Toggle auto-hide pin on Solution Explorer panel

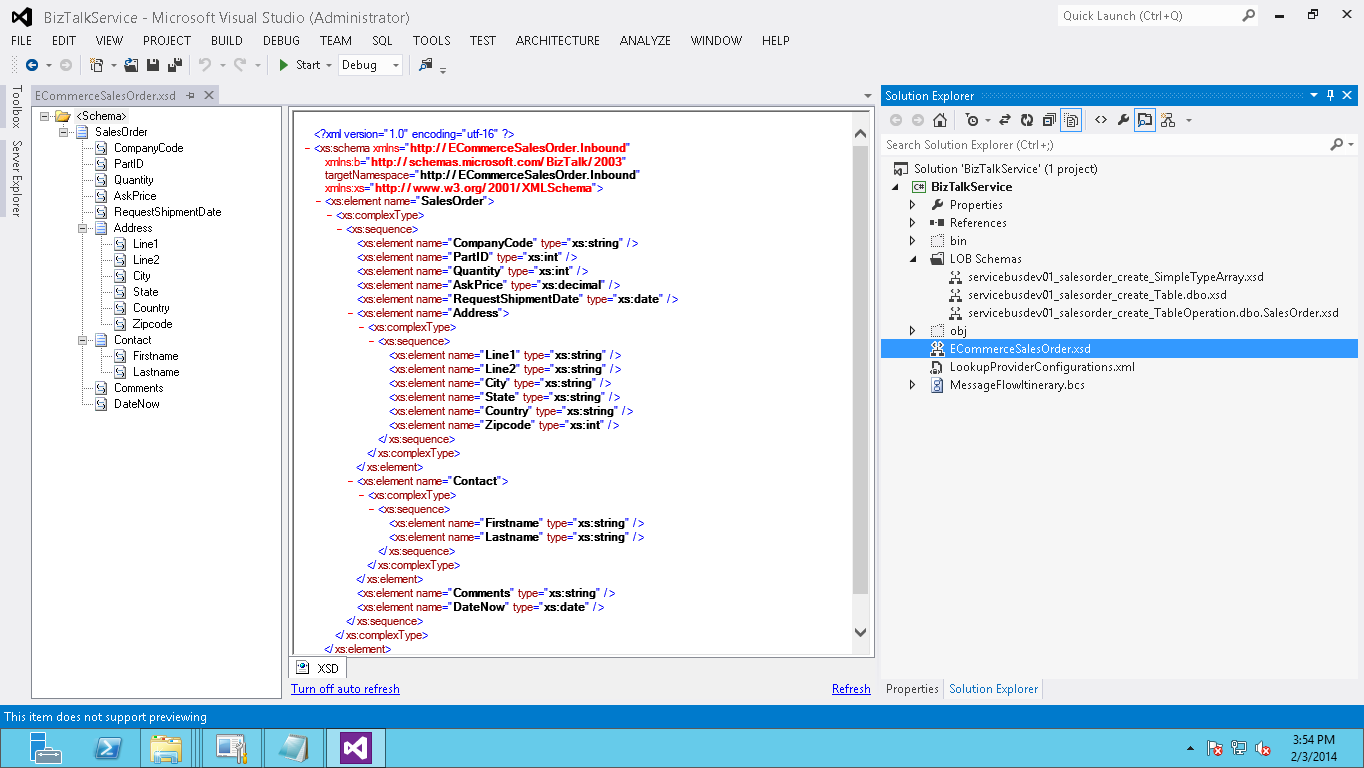coord(1330,96)
